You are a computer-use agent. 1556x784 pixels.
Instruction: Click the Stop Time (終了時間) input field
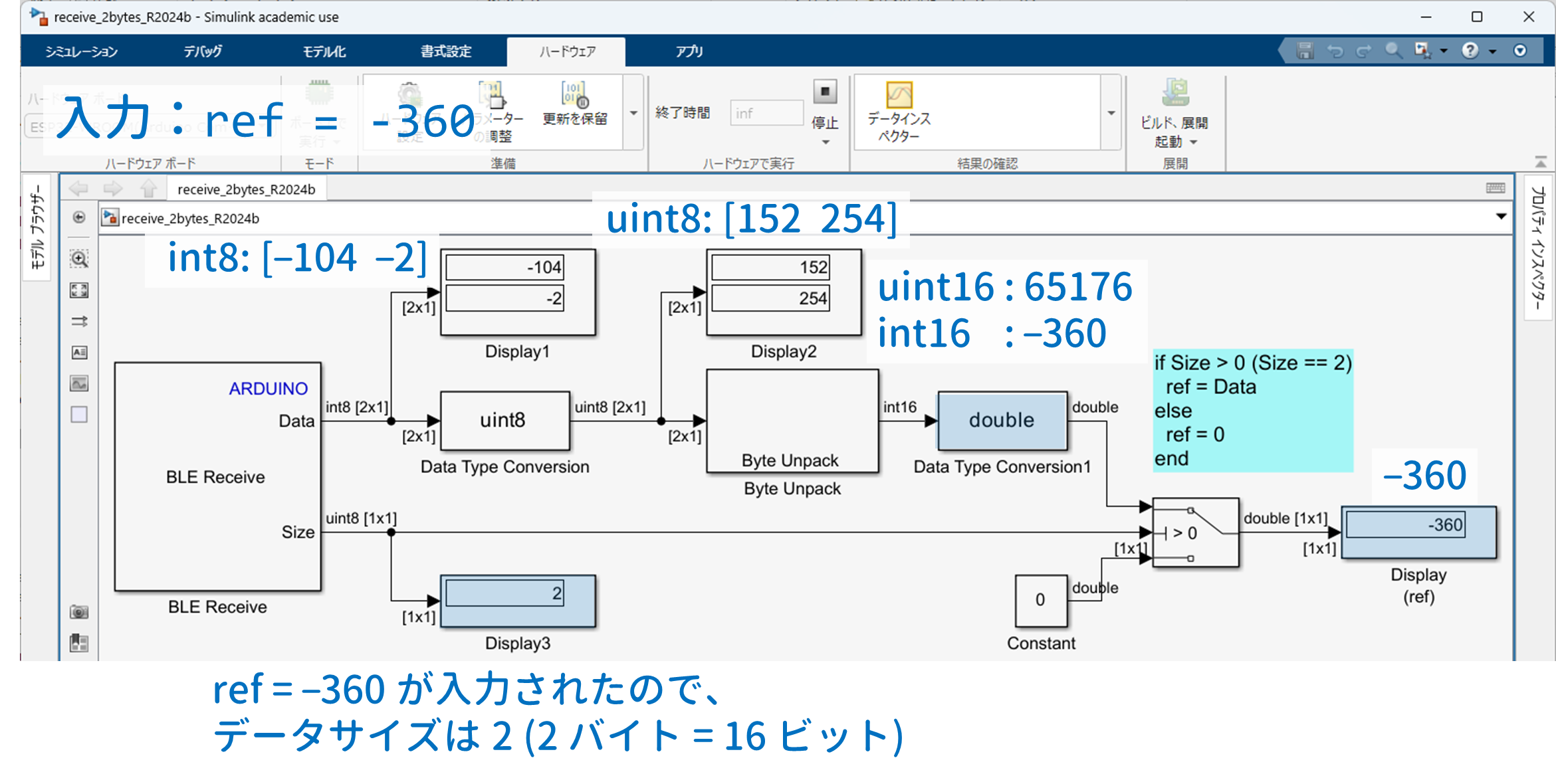(x=766, y=113)
